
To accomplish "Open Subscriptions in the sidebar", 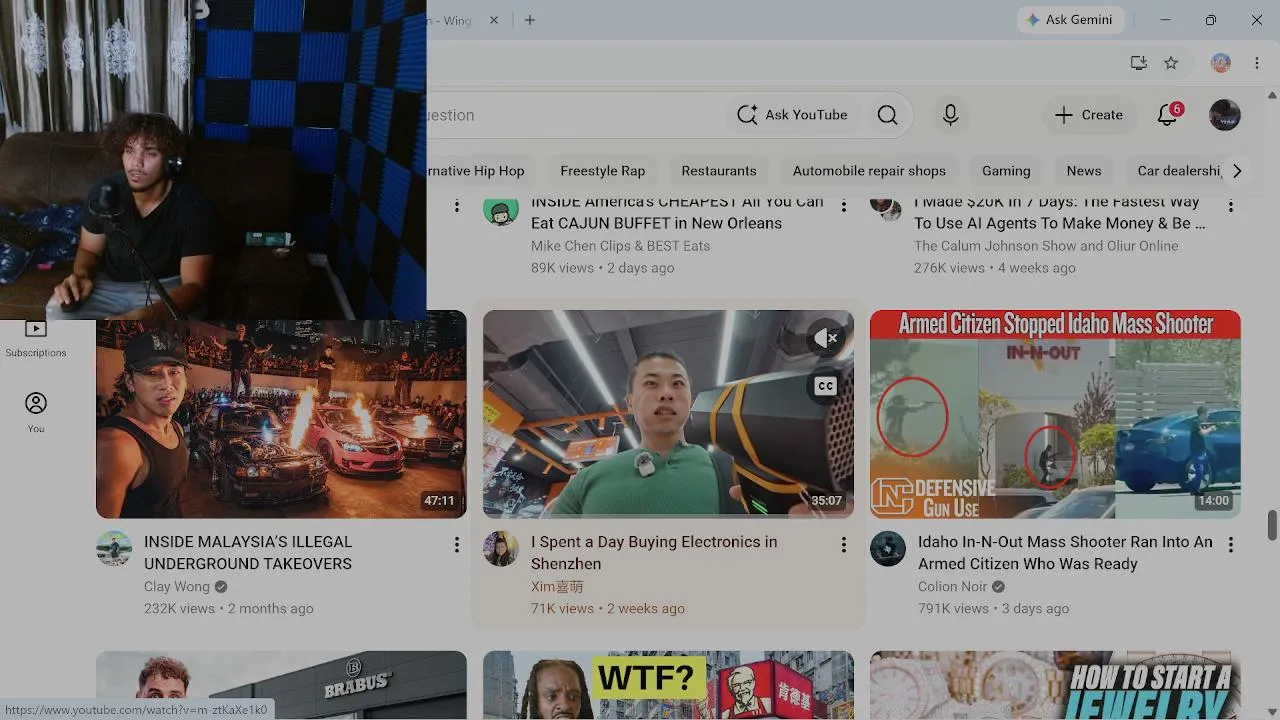I will (x=36, y=340).
